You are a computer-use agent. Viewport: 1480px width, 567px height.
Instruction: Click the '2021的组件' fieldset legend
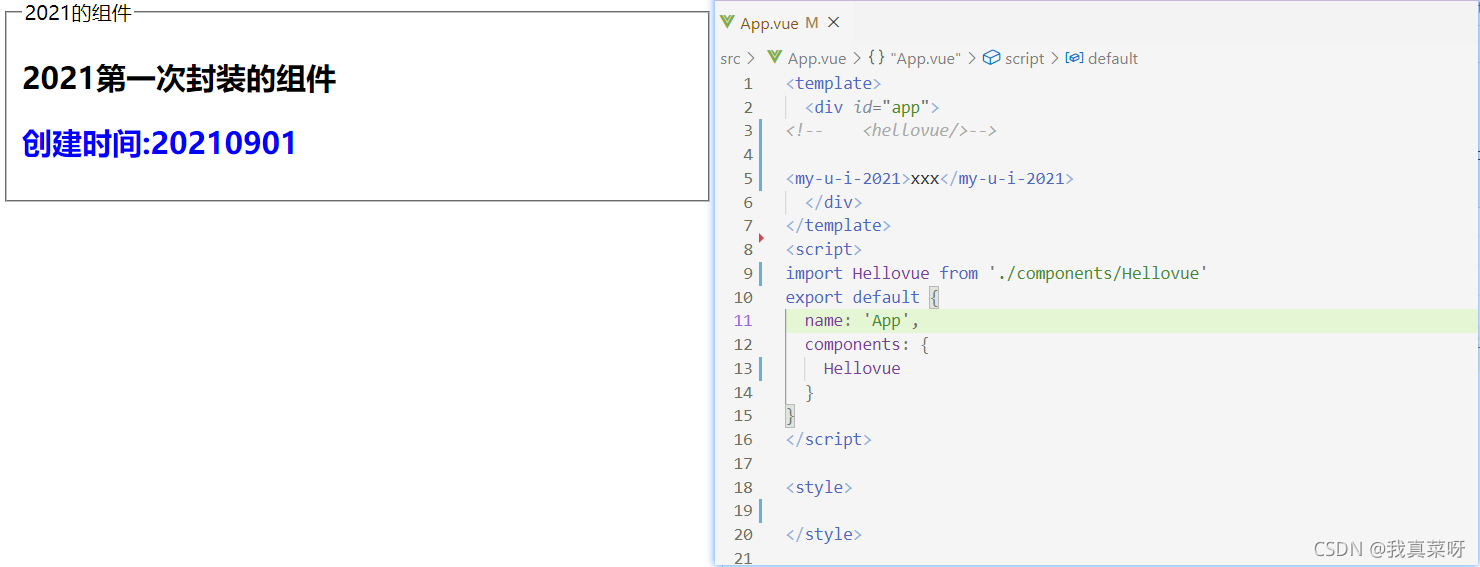[78, 13]
